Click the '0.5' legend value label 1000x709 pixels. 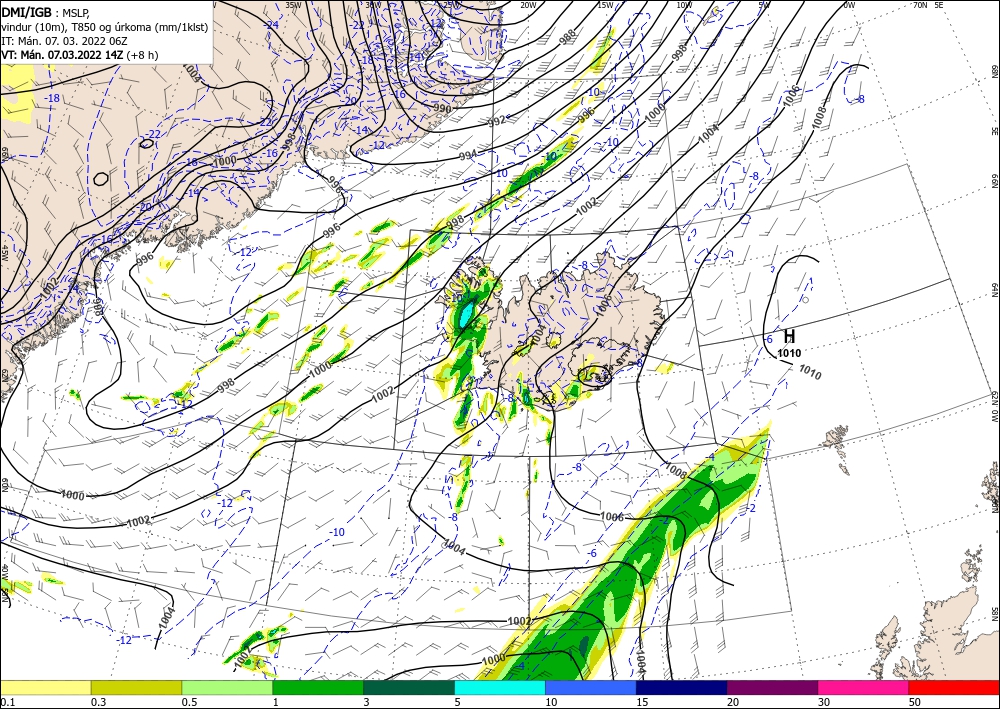point(189,702)
